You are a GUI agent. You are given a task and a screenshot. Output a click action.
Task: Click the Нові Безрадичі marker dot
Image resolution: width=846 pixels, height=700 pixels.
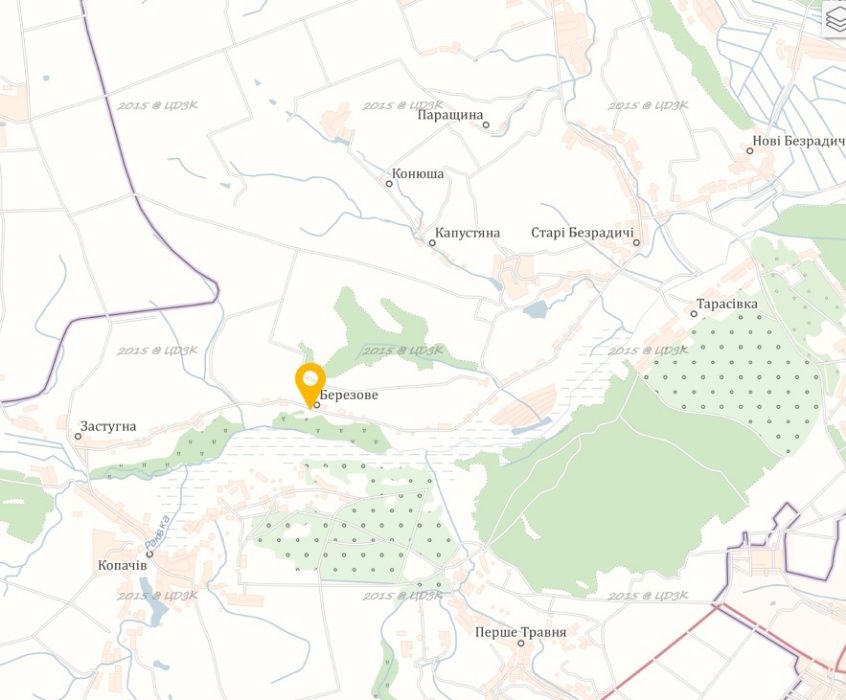pos(749,151)
